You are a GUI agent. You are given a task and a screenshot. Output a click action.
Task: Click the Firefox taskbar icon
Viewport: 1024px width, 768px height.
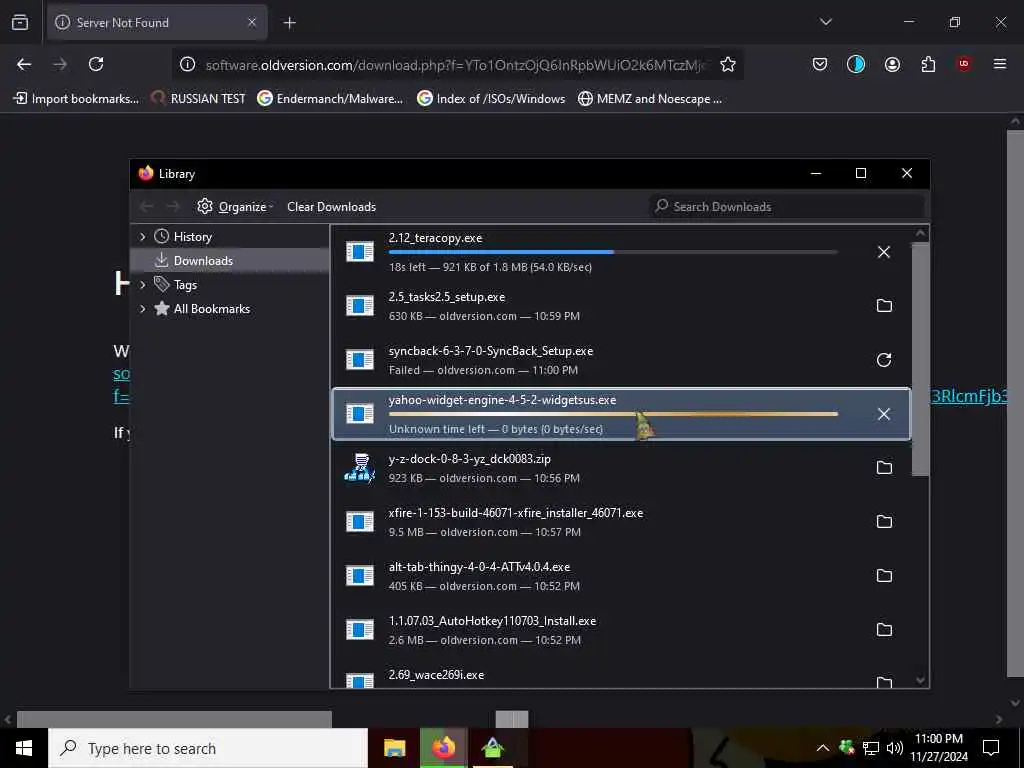[x=443, y=748]
